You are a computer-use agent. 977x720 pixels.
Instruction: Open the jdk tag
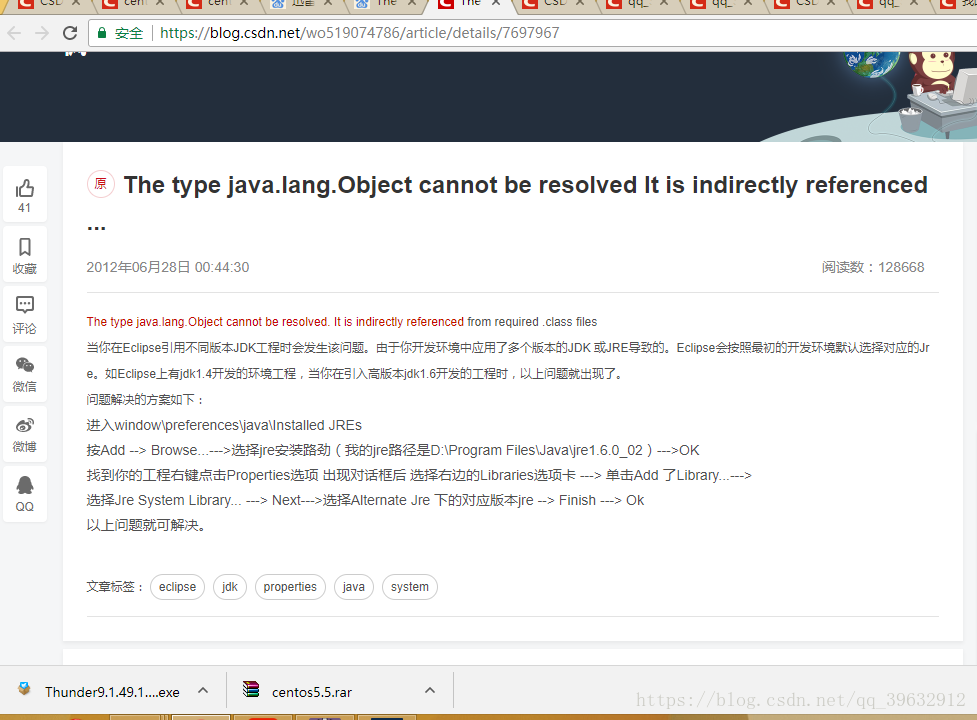tap(230, 587)
